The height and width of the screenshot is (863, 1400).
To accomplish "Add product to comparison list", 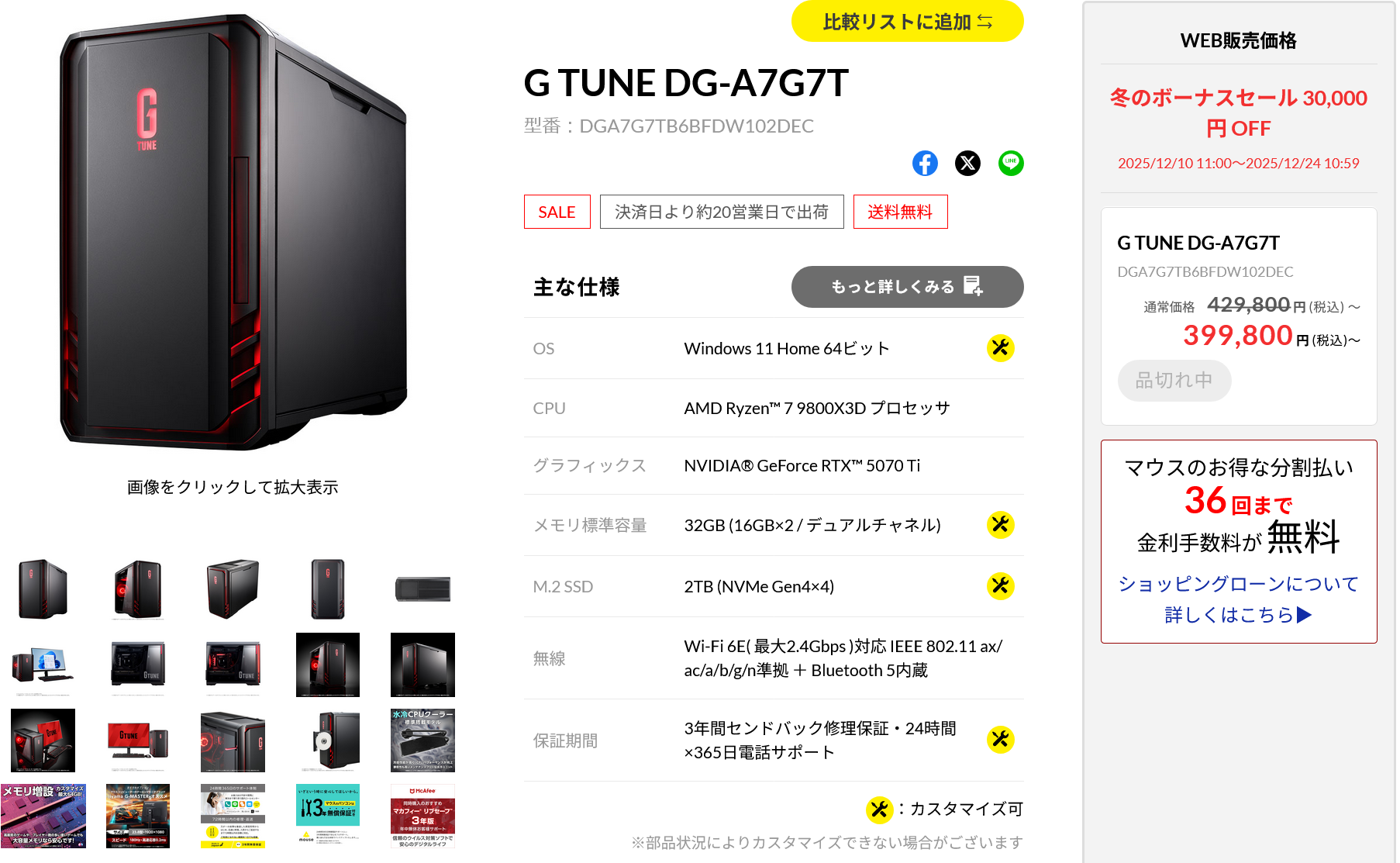I will point(908,22).
